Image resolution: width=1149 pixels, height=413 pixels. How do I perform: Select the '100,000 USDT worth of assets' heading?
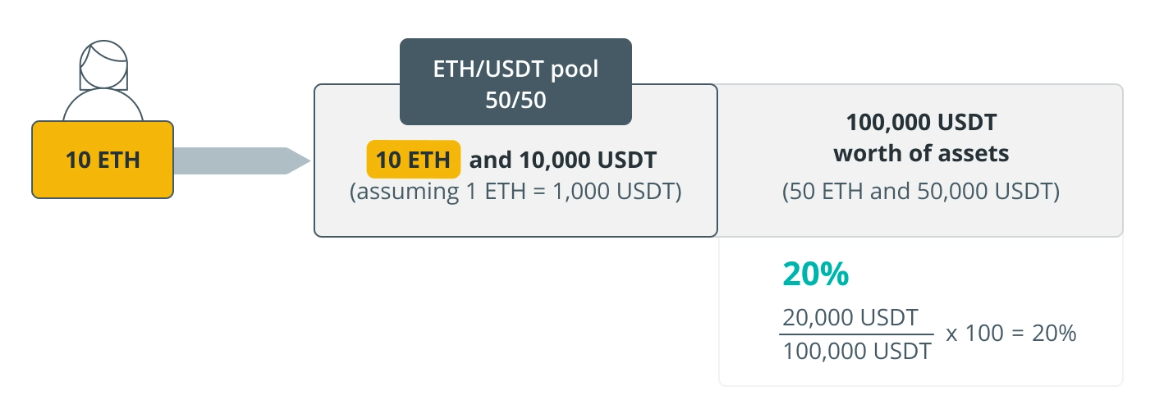pyautogui.click(x=921, y=138)
